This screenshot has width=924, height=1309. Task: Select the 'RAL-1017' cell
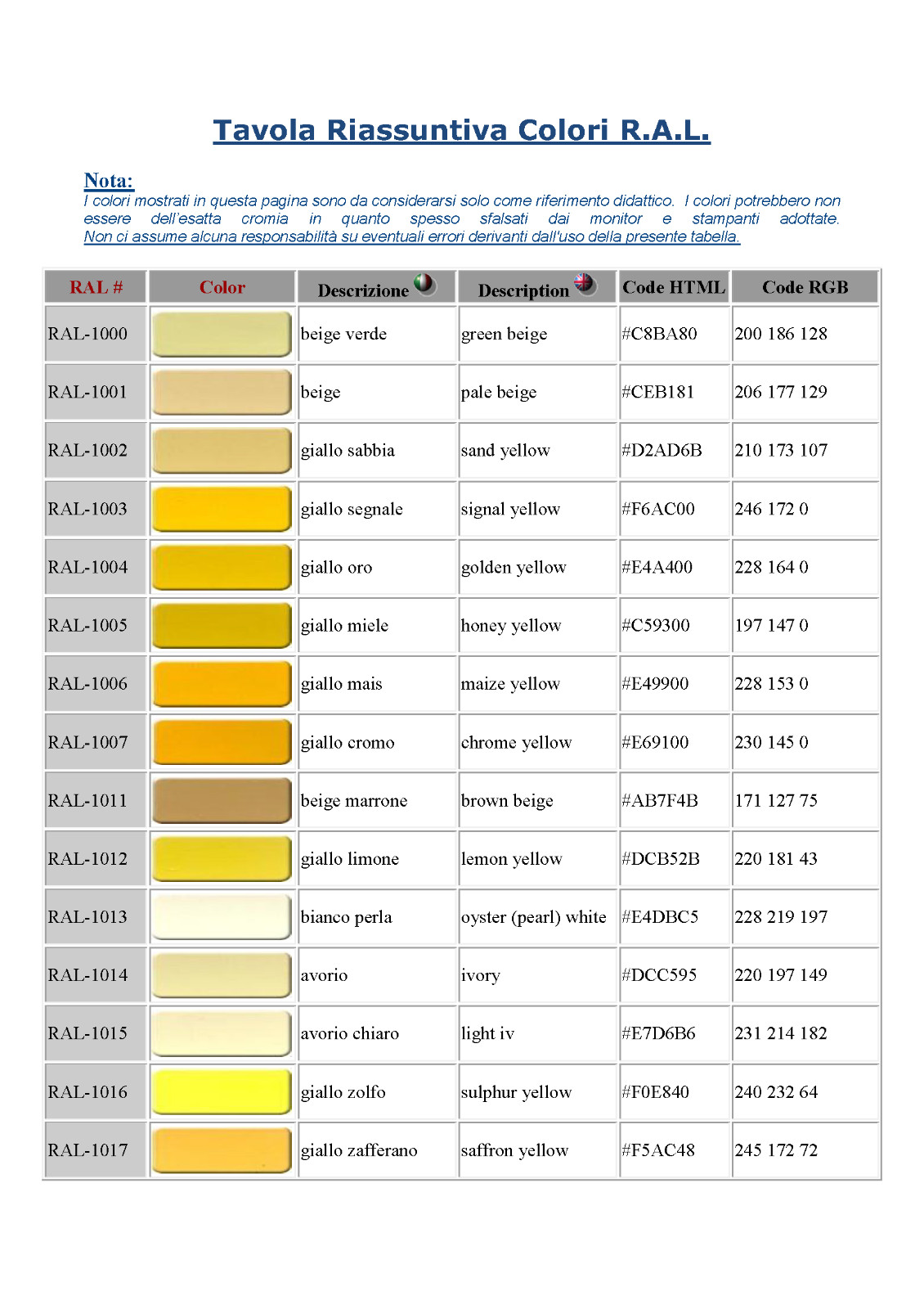point(96,1150)
